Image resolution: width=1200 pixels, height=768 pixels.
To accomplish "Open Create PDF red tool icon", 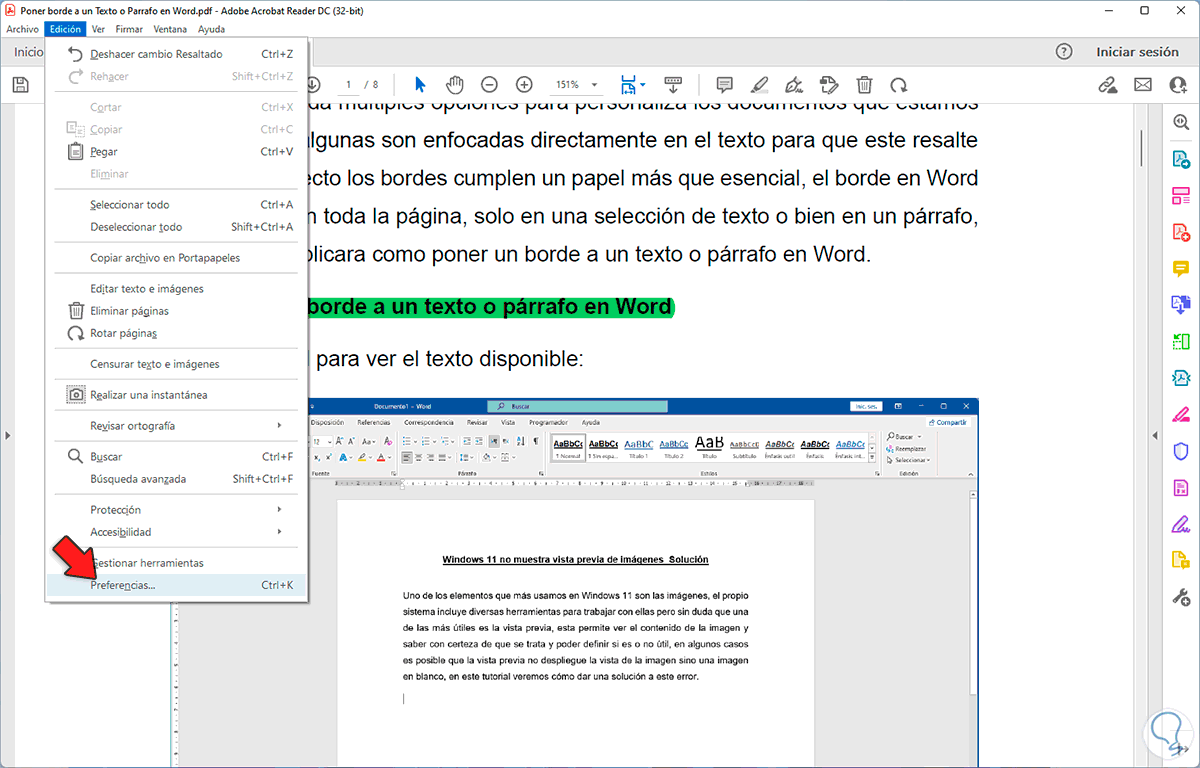I will (x=1181, y=232).
